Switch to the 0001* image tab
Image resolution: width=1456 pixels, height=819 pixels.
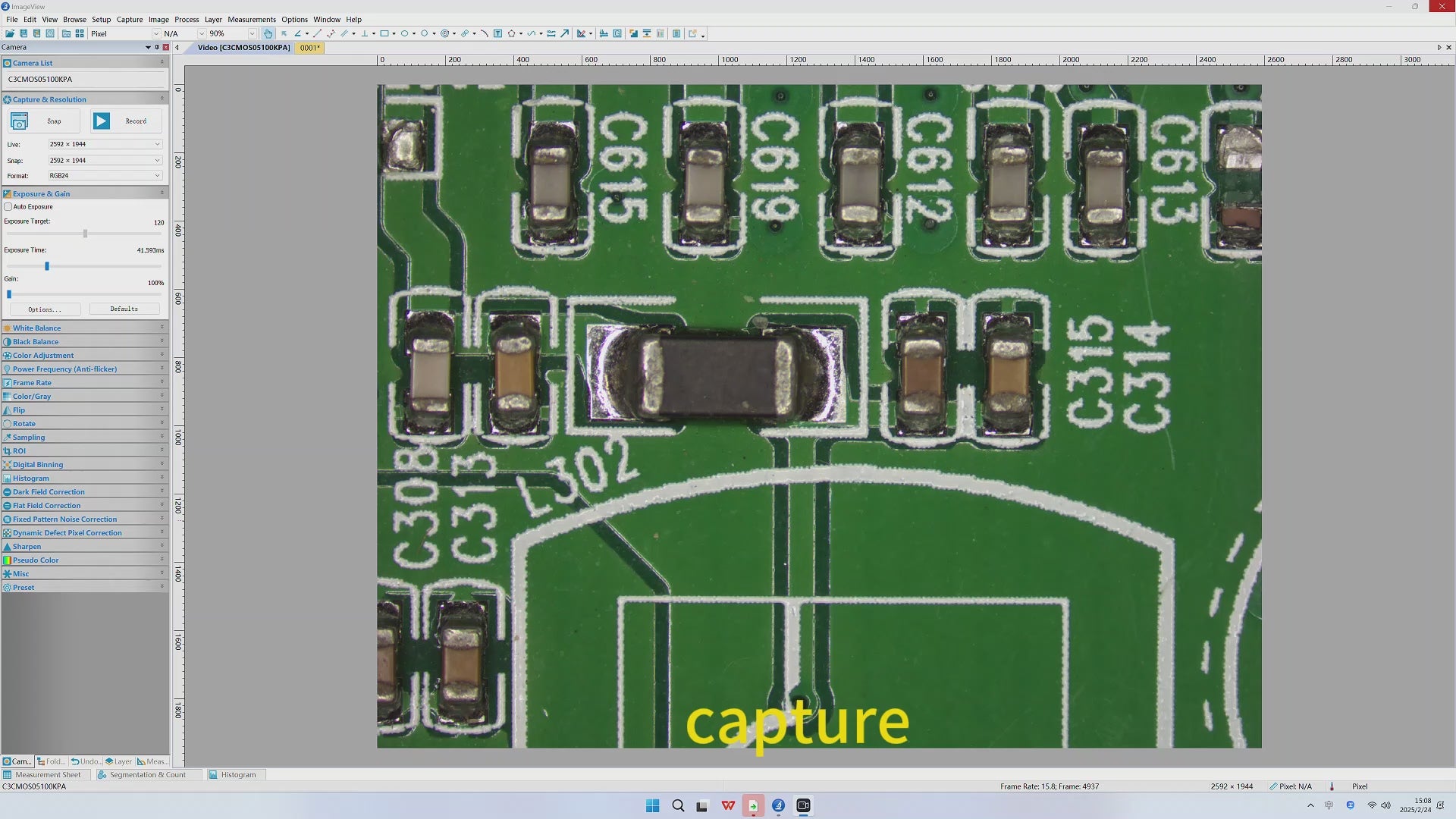click(x=309, y=48)
